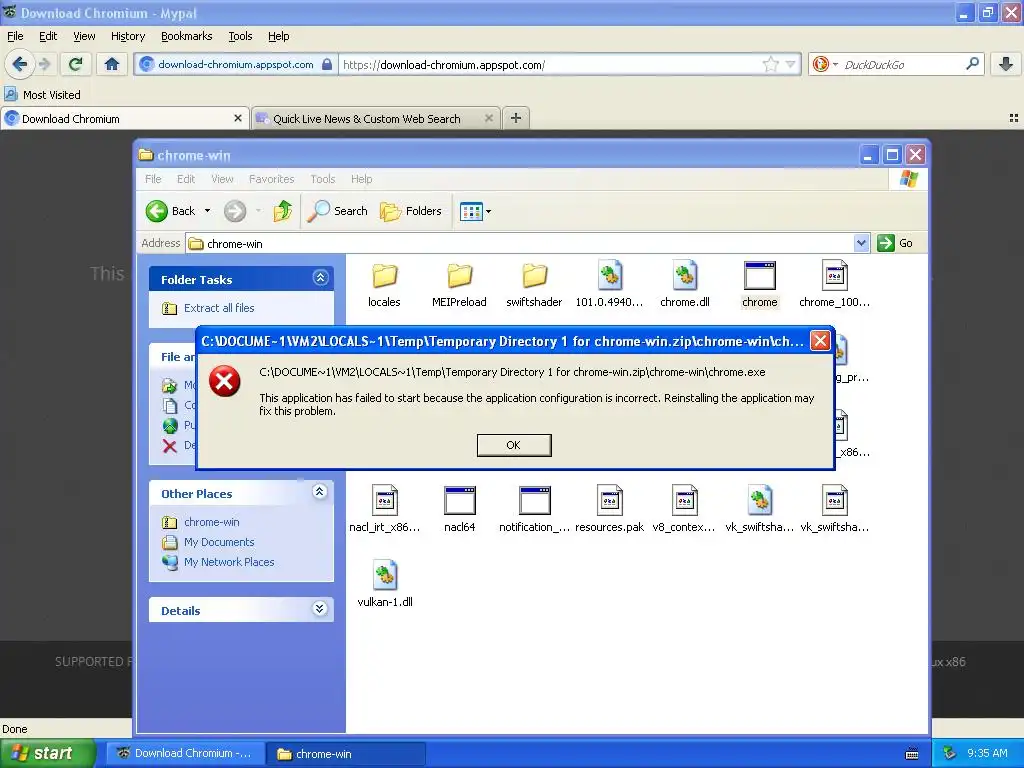
Task: Open the Mypal downloads arrow button
Action: click(x=1006, y=64)
